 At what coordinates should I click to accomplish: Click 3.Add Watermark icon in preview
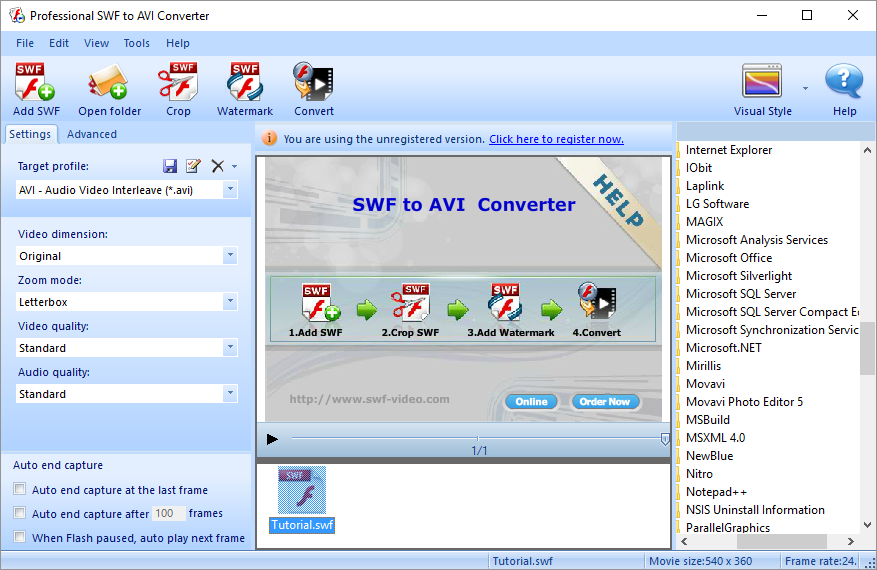[505, 303]
